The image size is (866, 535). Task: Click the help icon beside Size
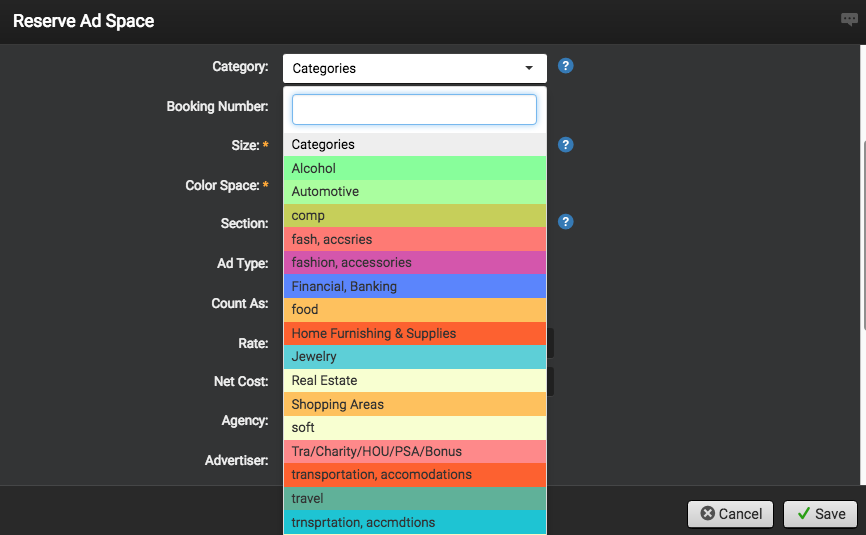click(x=565, y=145)
